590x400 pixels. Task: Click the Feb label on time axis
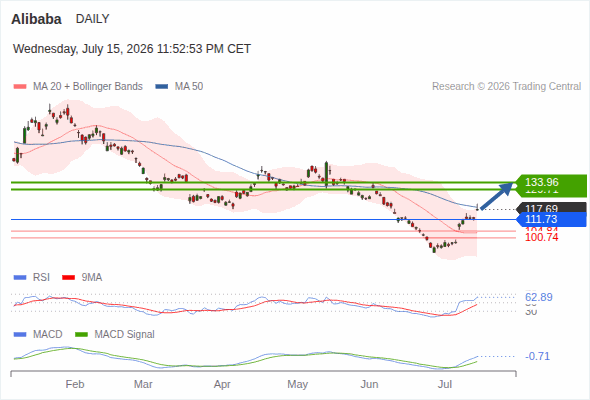[75, 384]
